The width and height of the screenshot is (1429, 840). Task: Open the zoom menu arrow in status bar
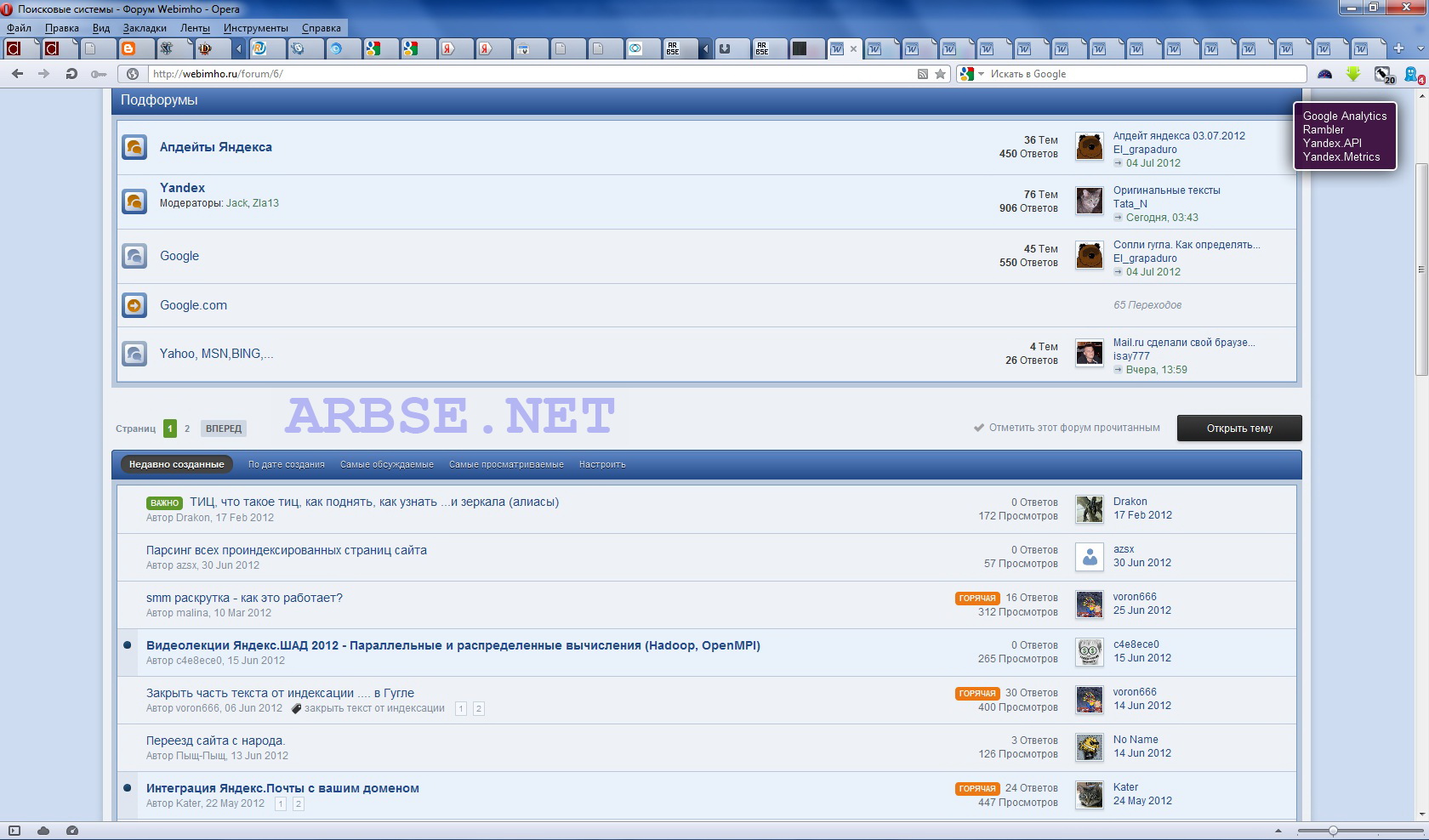tap(1278, 831)
